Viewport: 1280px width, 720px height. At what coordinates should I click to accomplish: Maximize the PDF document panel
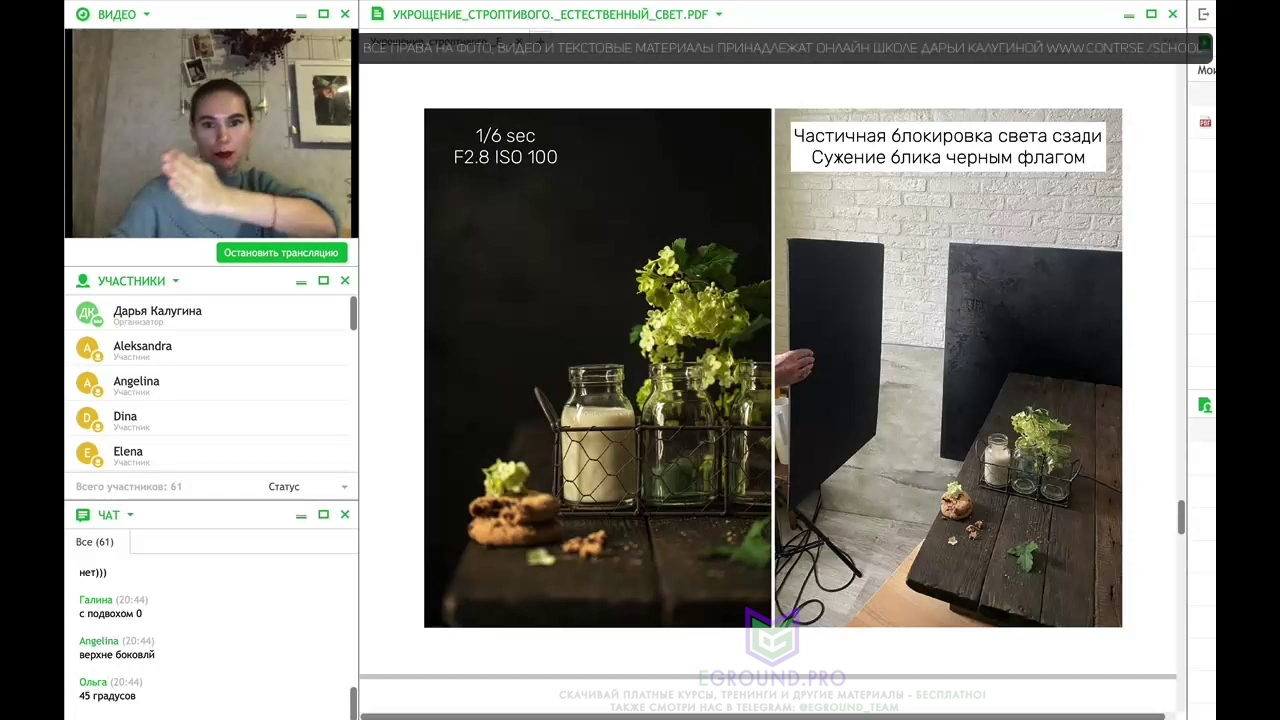(x=1151, y=14)
